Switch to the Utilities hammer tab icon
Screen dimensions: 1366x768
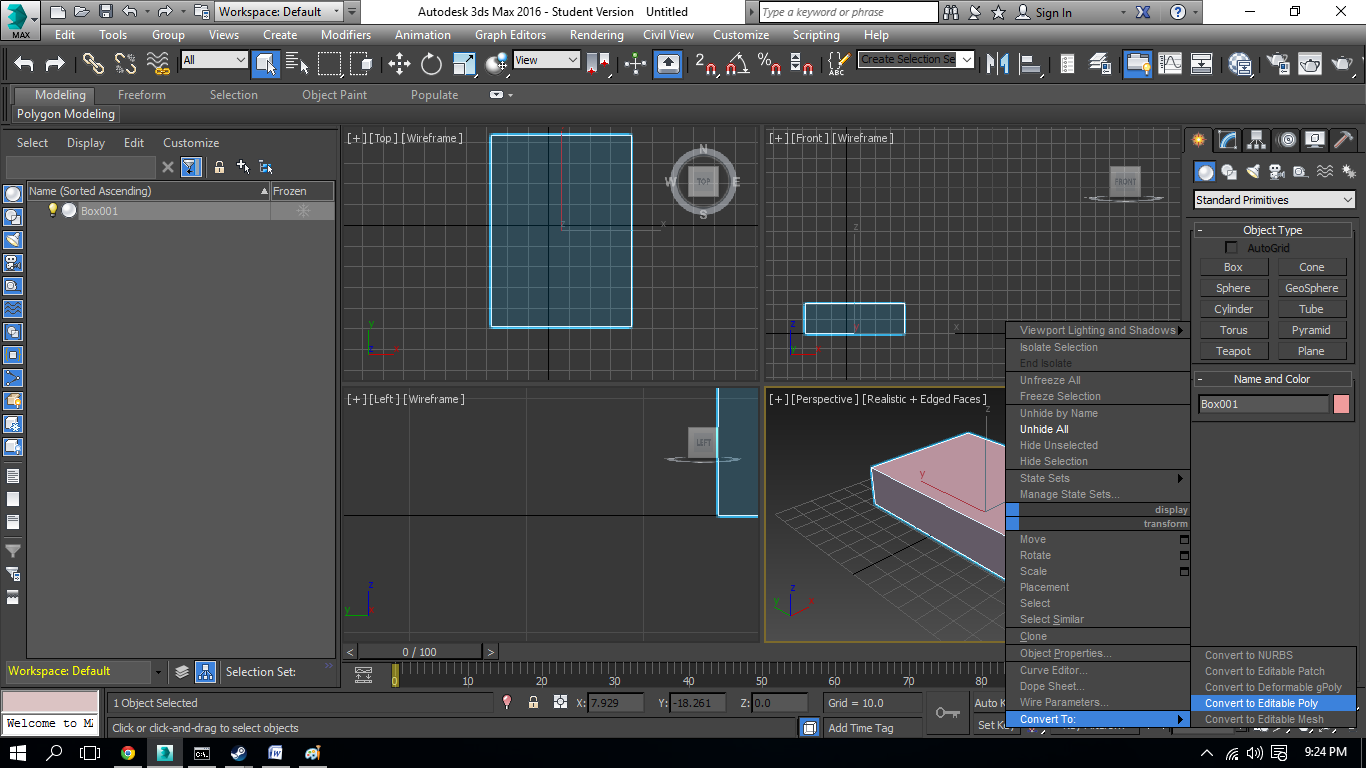click(x=1344, y=140)
